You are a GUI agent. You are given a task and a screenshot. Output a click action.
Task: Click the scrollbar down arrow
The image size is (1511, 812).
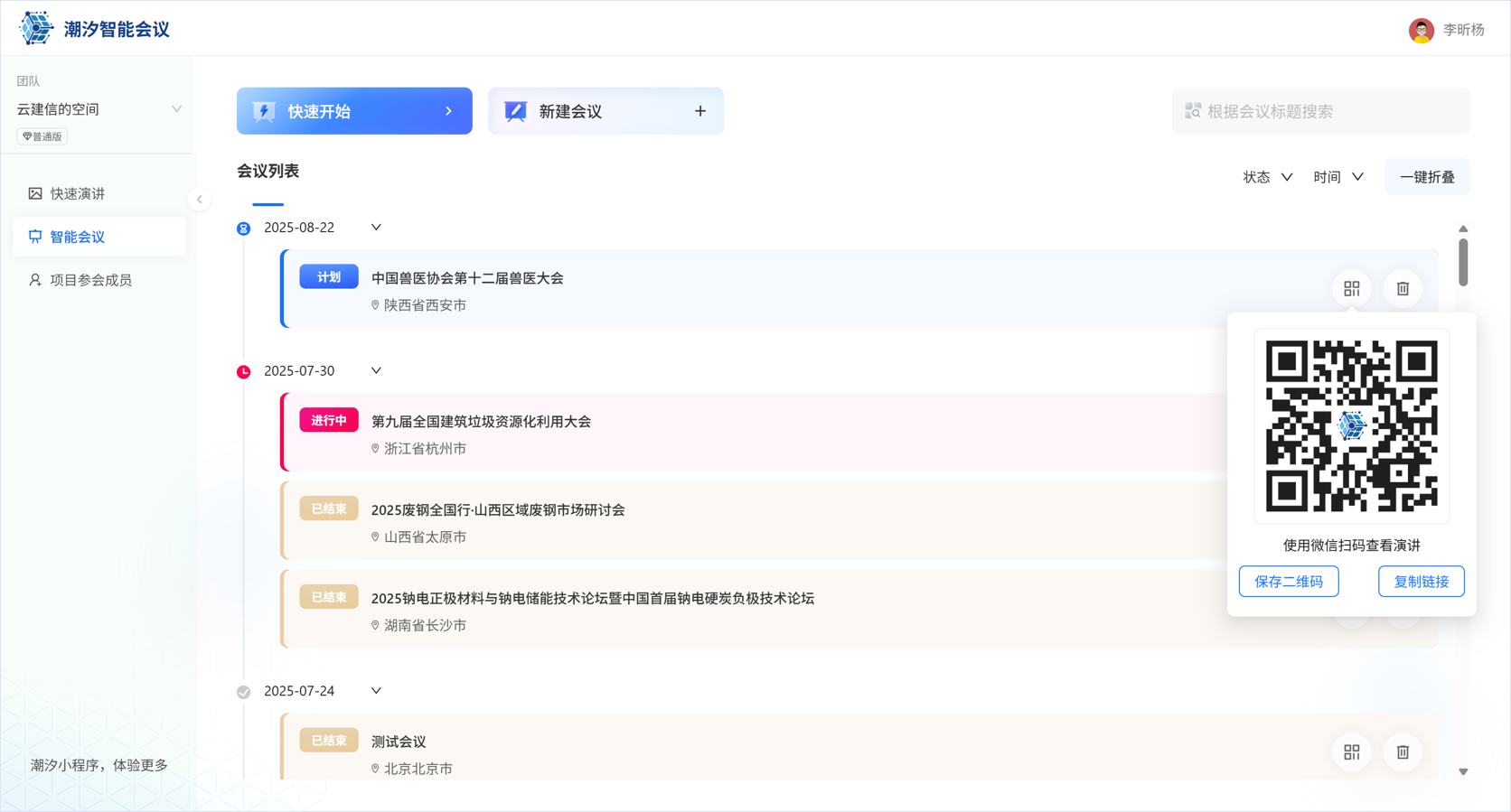[x=1463, y=772]
